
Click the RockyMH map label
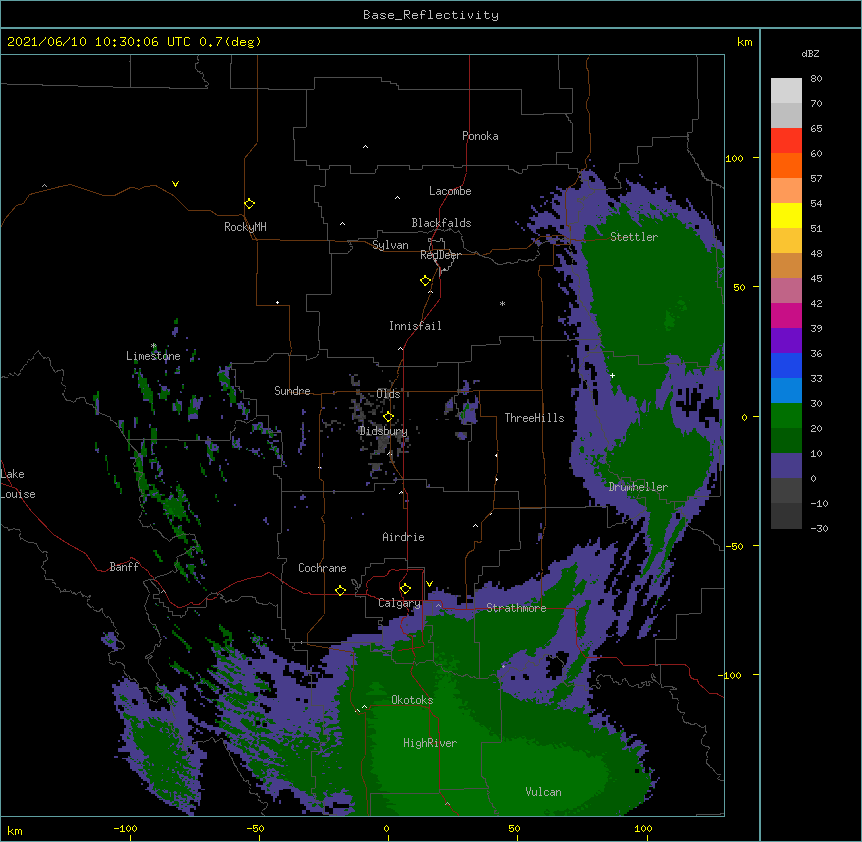pos(245,227)
